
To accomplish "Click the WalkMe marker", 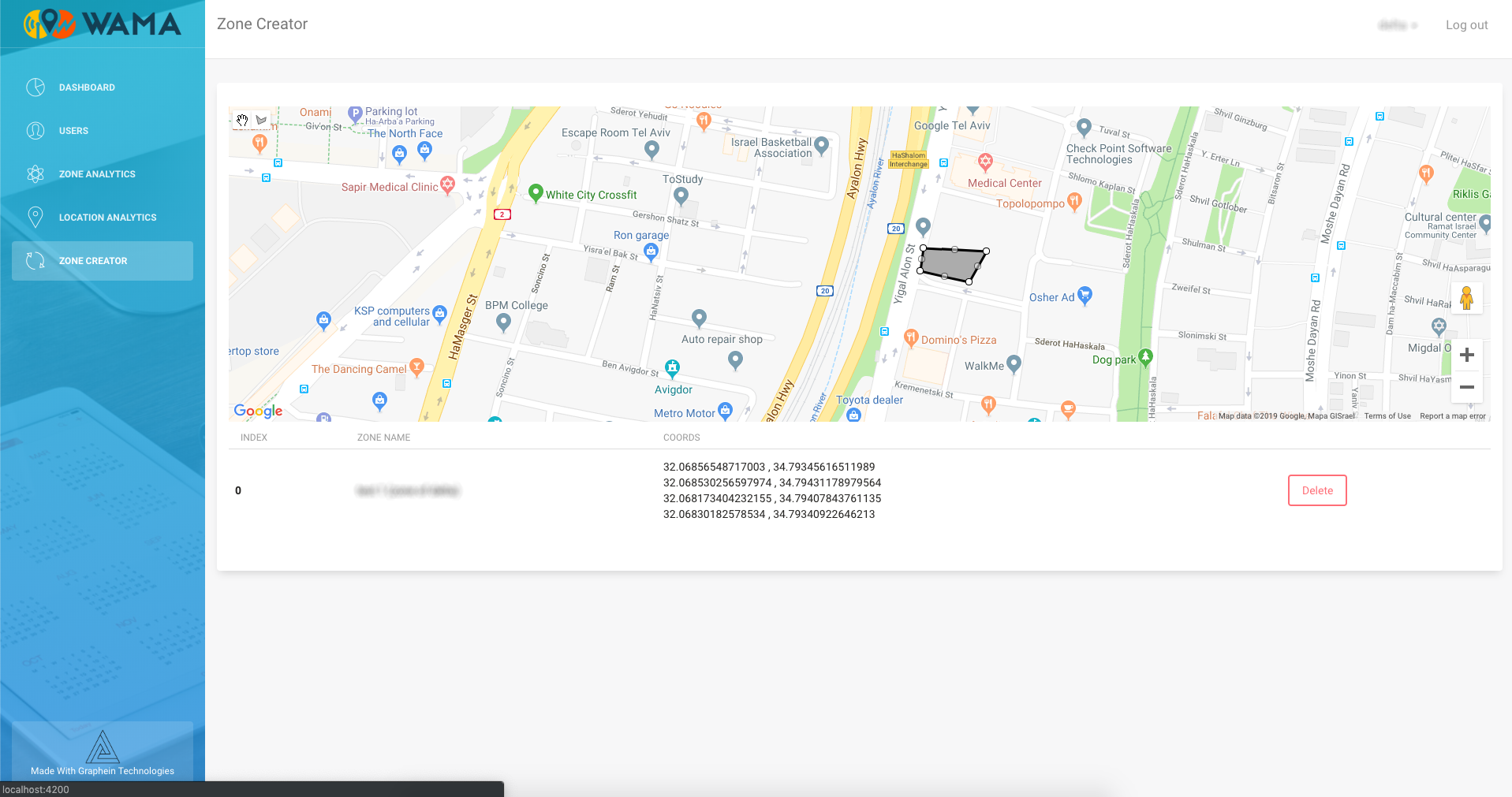I will coord(1014,363).
